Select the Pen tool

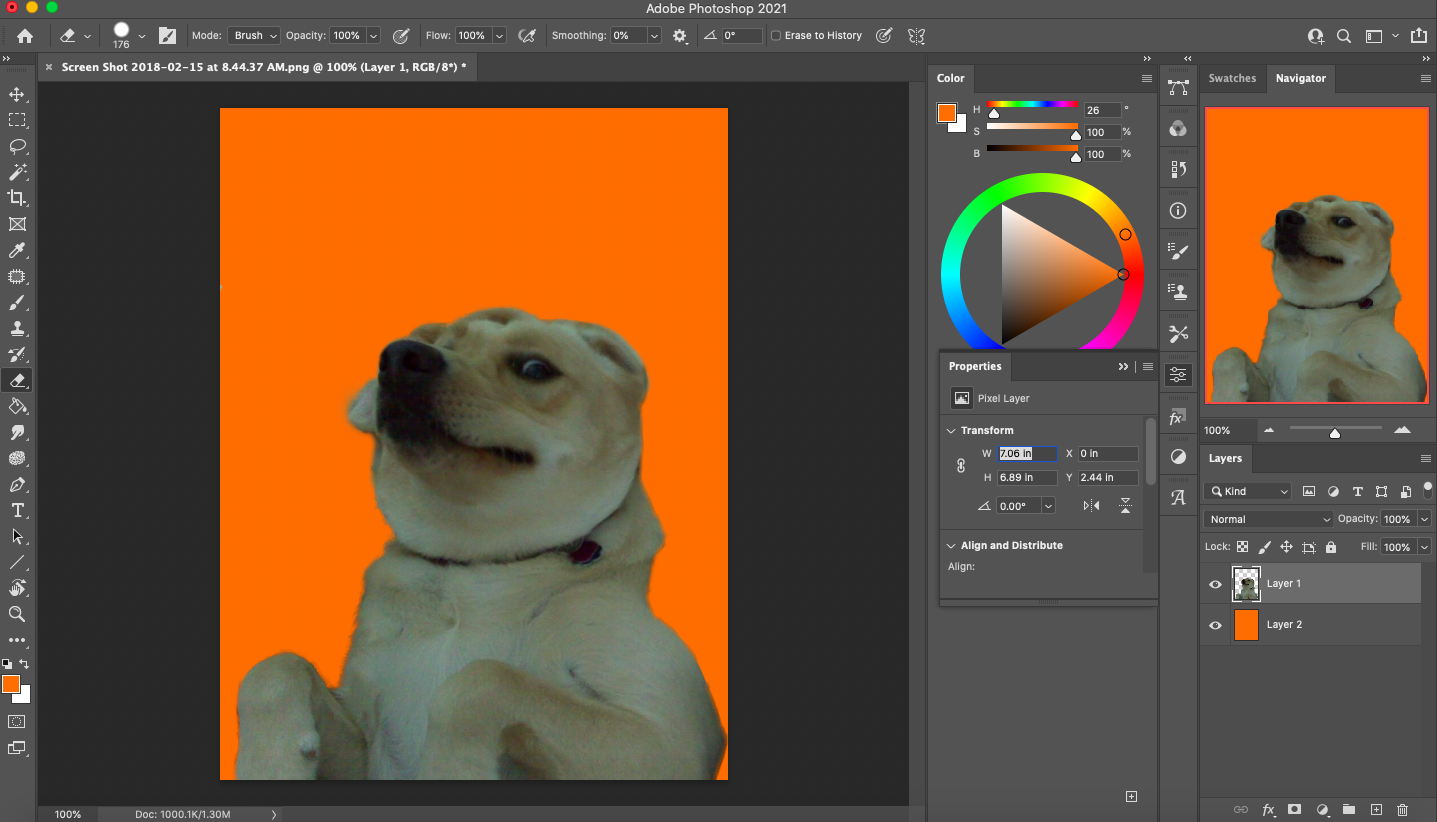click(17, 484)
